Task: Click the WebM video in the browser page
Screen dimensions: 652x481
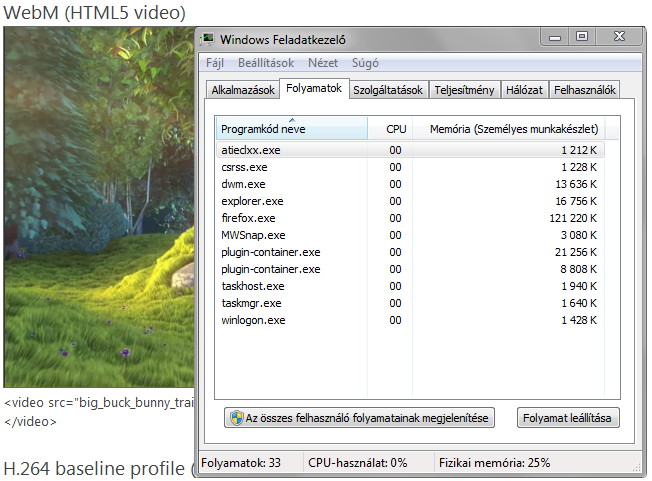Action: tap(99, 207)
